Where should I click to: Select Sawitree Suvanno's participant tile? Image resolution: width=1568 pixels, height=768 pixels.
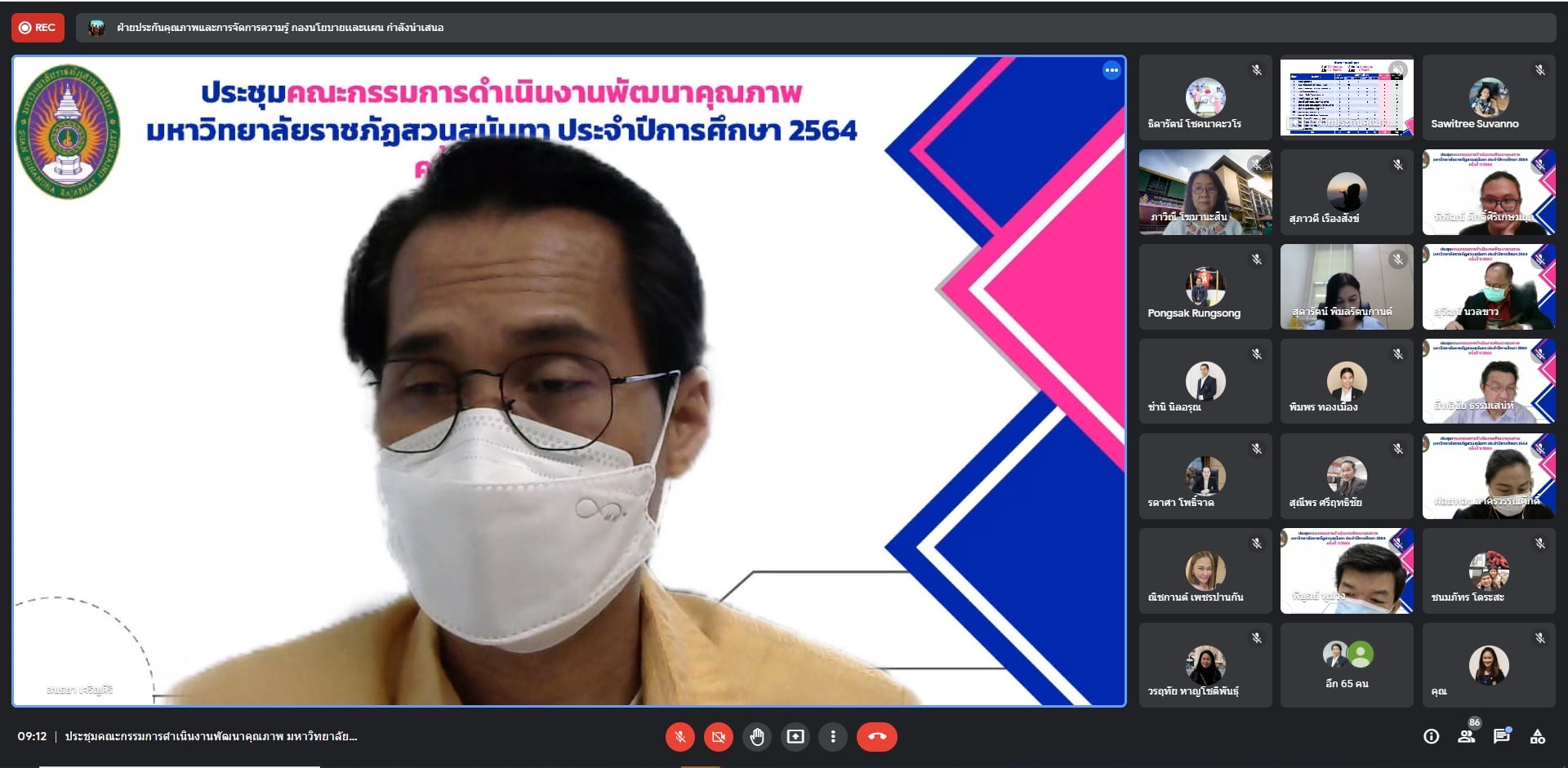point(1488,97)
